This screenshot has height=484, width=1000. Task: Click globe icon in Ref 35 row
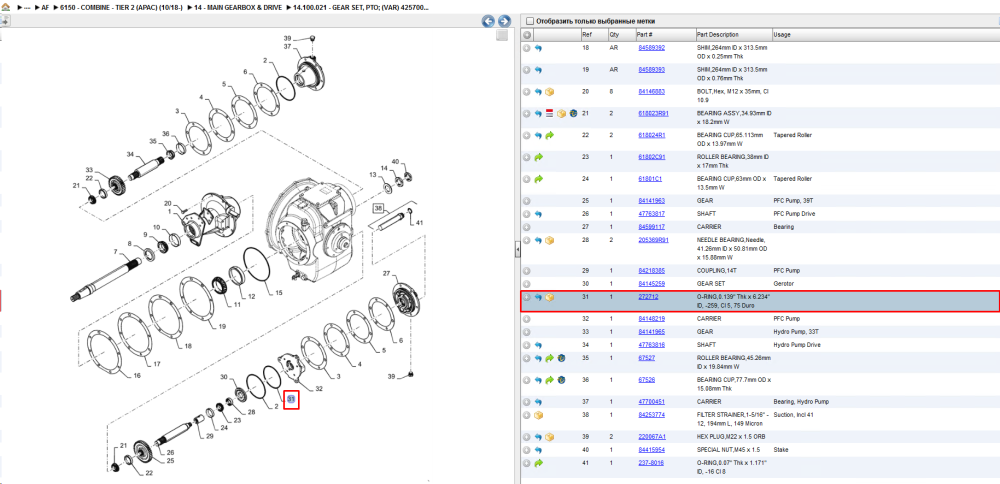[561, 358]
